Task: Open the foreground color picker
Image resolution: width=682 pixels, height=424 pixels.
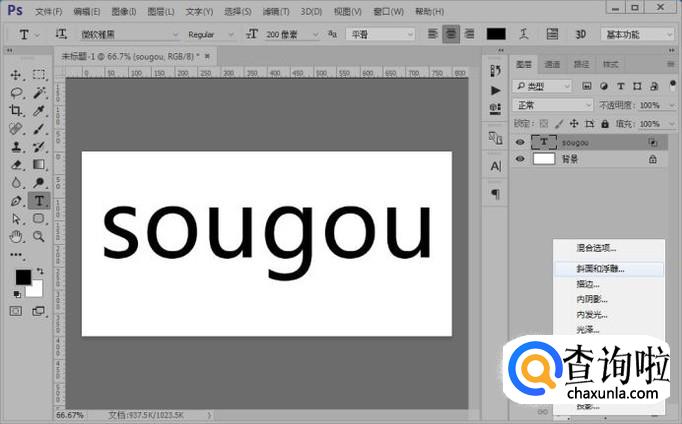Action: click(23, 277)
